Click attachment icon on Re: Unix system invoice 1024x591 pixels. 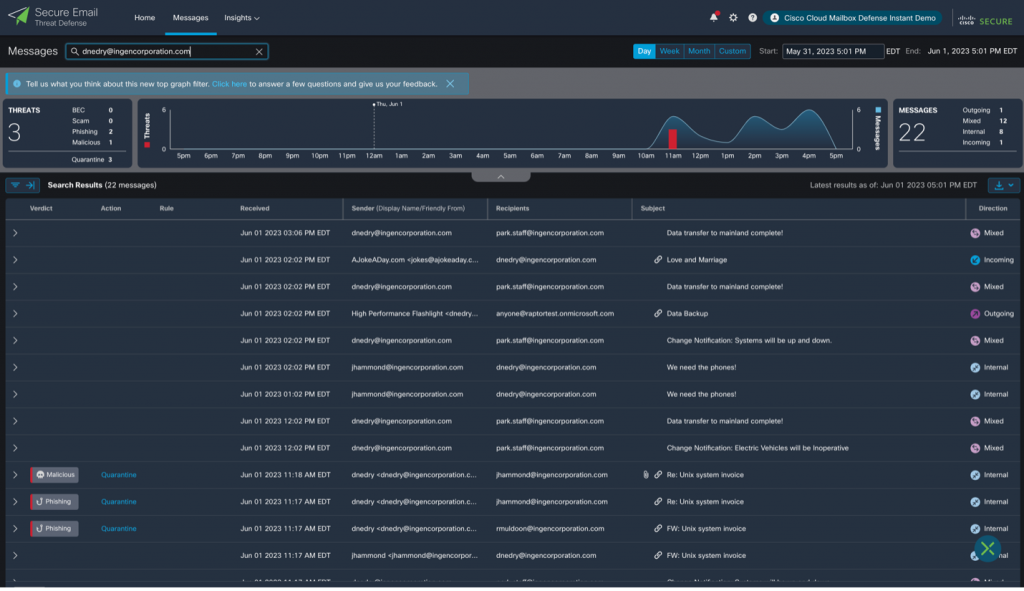pyautogui.click(x=646, y=475)
